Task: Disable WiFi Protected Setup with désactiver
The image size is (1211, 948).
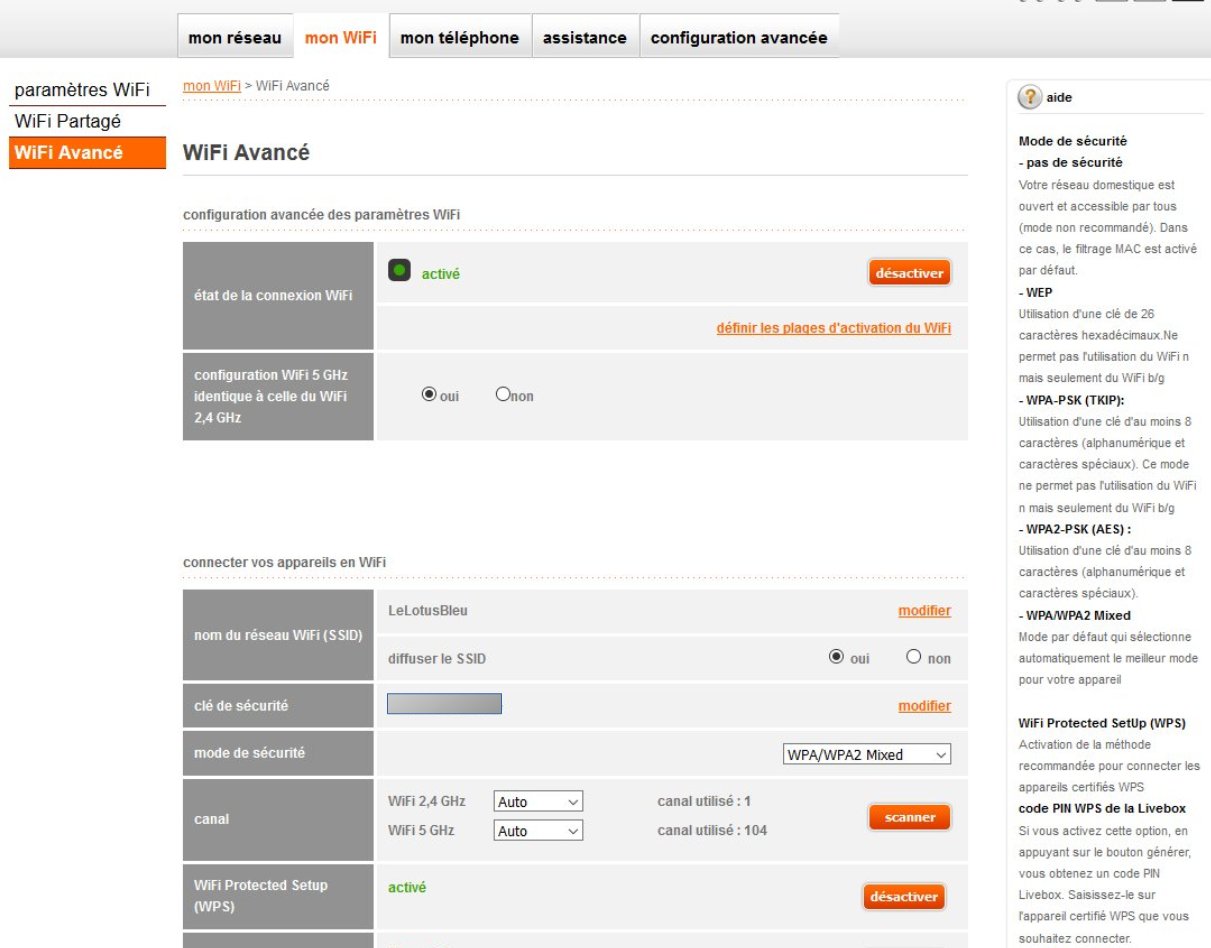Action: (903, 897)
